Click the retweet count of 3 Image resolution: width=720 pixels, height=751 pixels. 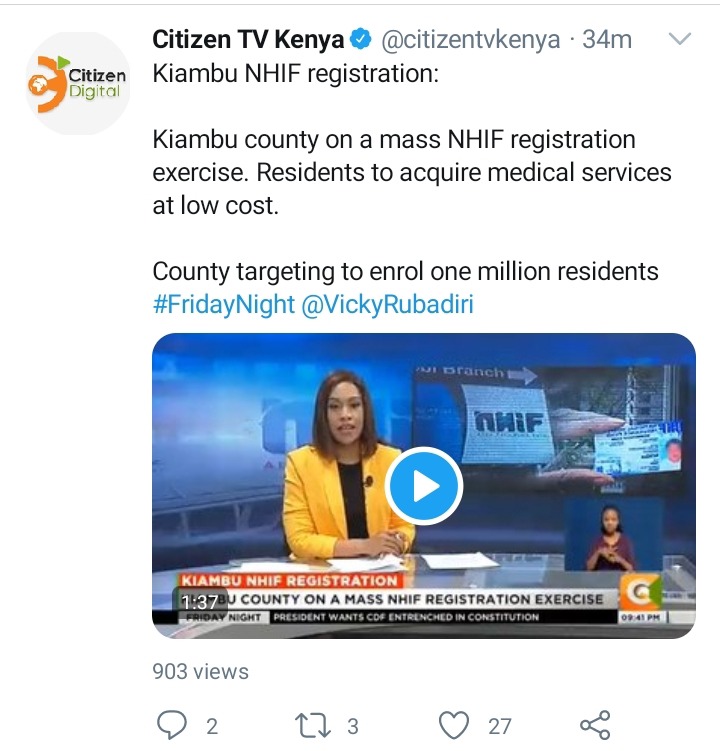(x=353, y=727)
